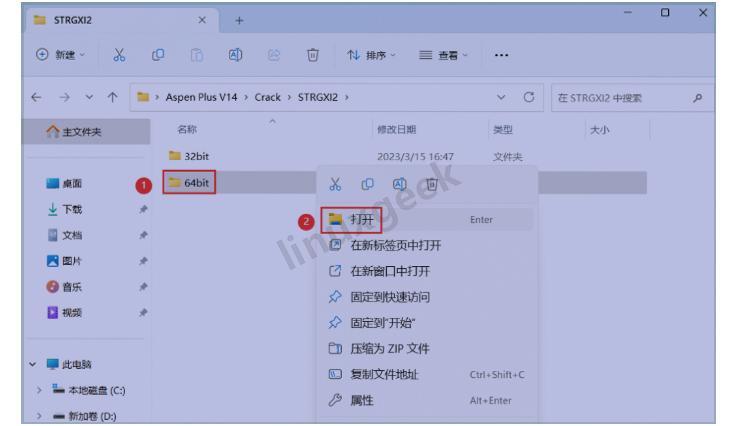Click the Cut icon in the toolbar
The width and height of the screenshot is (737, 426).
[119, 55]
